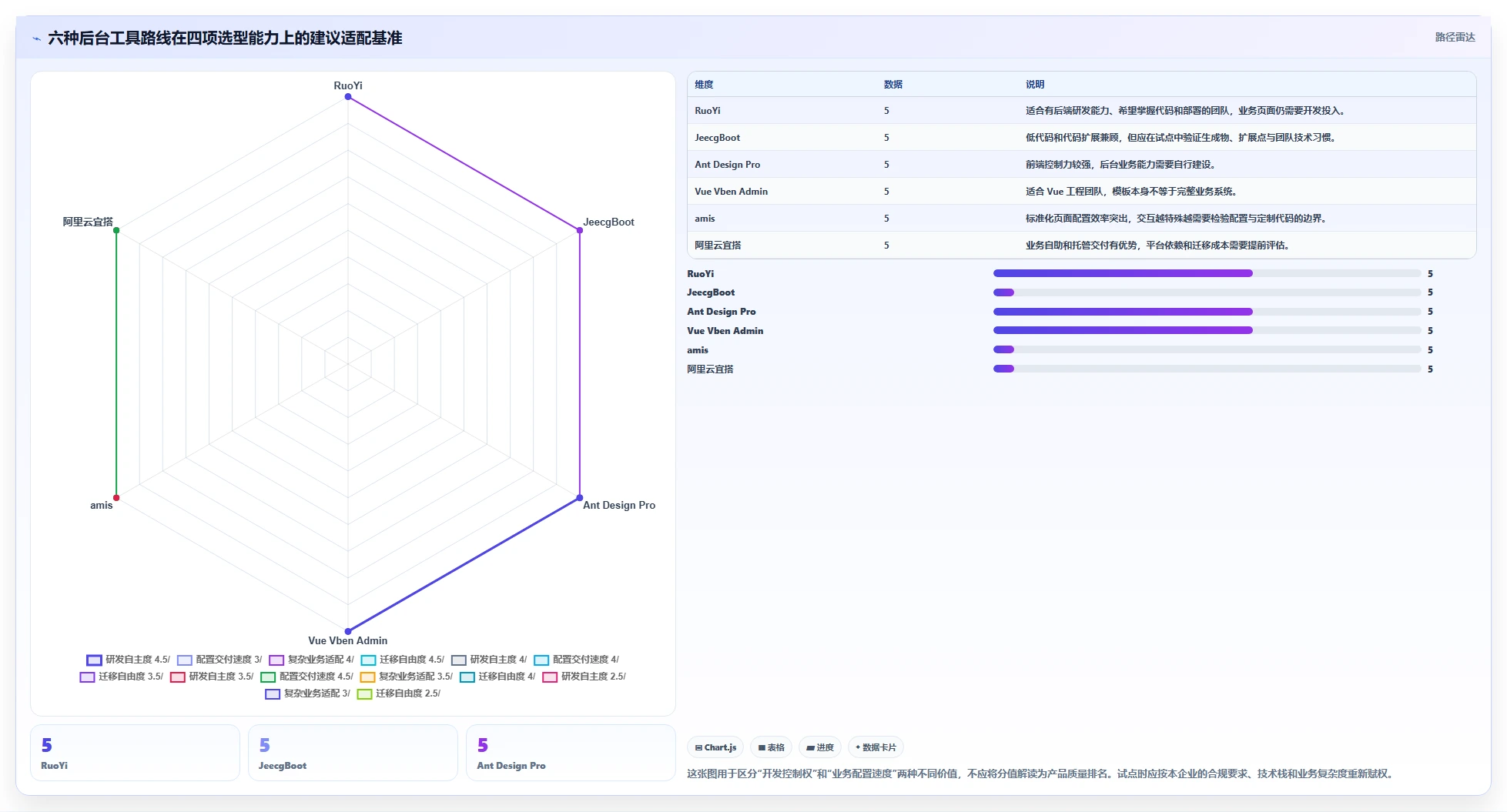Click orange swatch of 复杂业务适配 3.5
Screen dimensions: 1507x812
click(x=367, y=677)
